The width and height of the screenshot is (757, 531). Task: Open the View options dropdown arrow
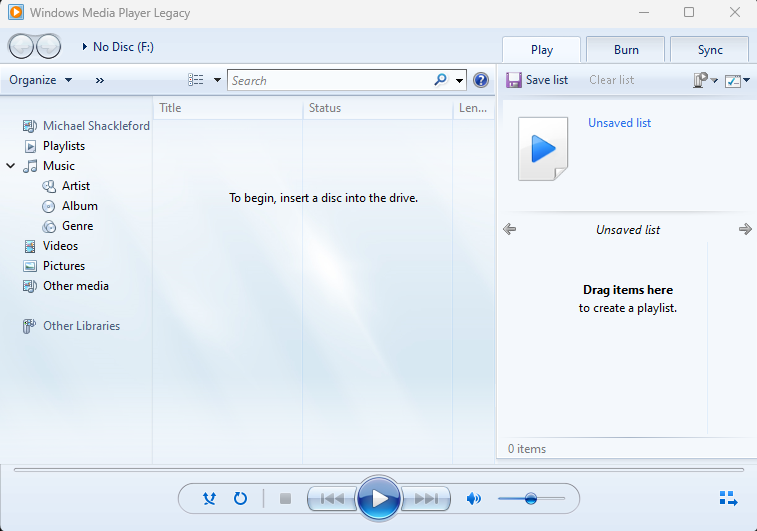click(x=217, y=80)
